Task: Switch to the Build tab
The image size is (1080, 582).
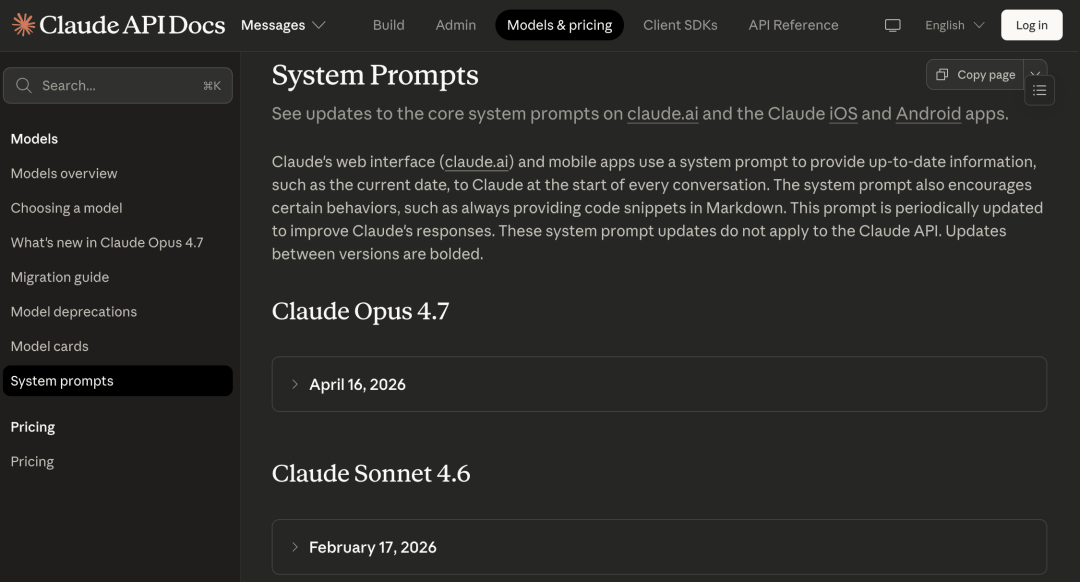Action: [388, 25]
